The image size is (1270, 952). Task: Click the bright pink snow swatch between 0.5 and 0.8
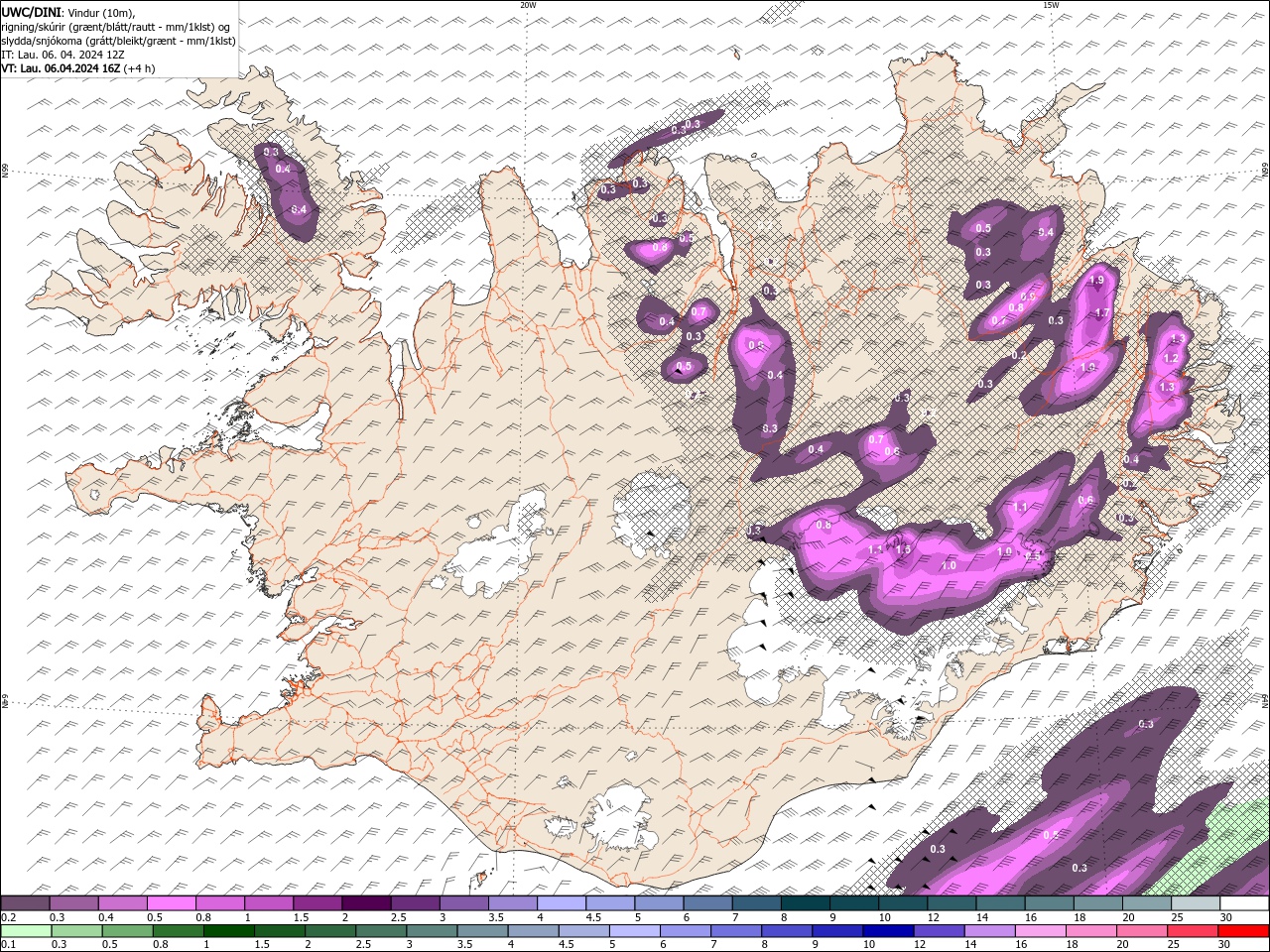(x=171, y=903)
